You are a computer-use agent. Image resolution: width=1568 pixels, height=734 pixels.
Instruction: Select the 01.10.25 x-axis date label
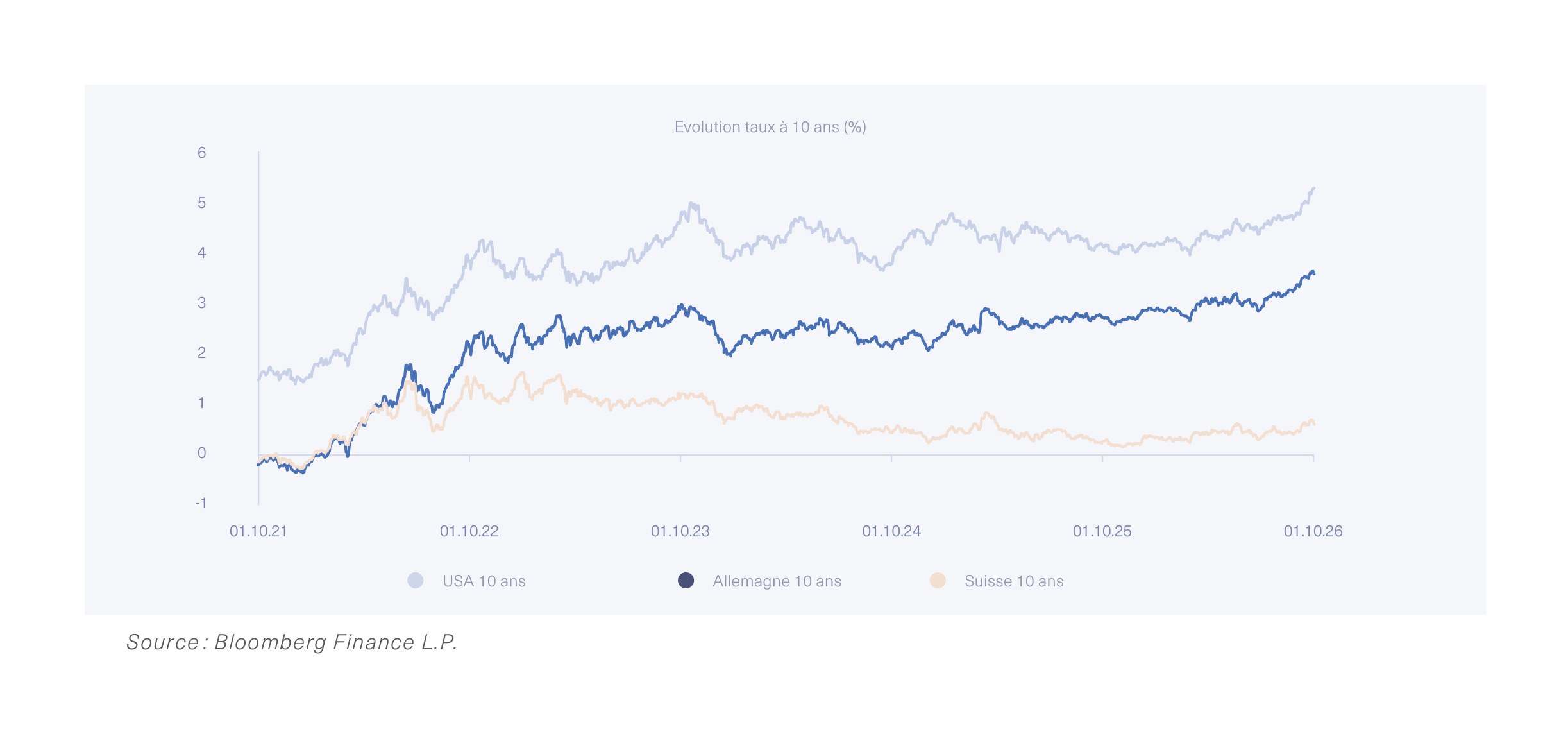[1102, 531]
